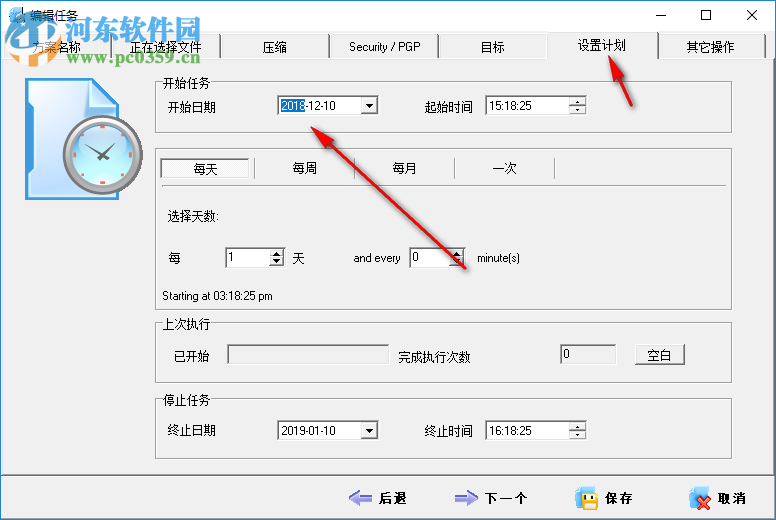Open the 其它操作 tab
This screenshot has height=520, width=776.
[x=710, y=47]
